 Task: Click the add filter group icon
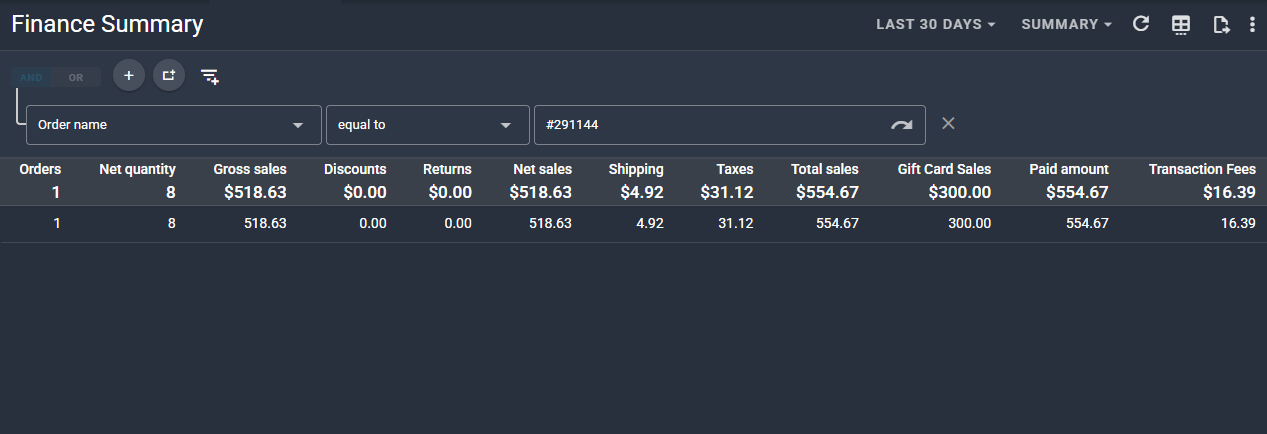[169, 76]
